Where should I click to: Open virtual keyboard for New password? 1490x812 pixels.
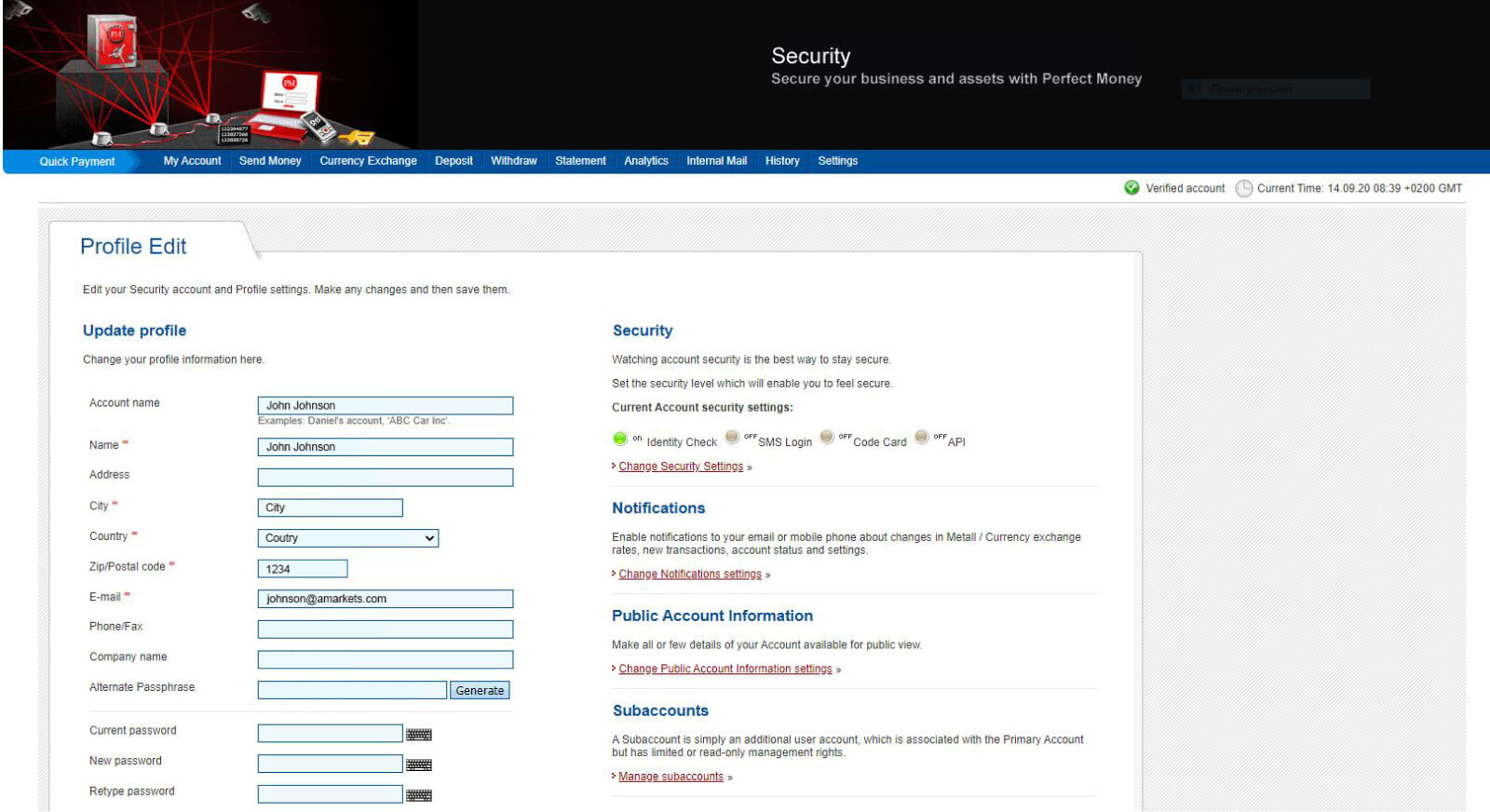click(x=418, y=765)
